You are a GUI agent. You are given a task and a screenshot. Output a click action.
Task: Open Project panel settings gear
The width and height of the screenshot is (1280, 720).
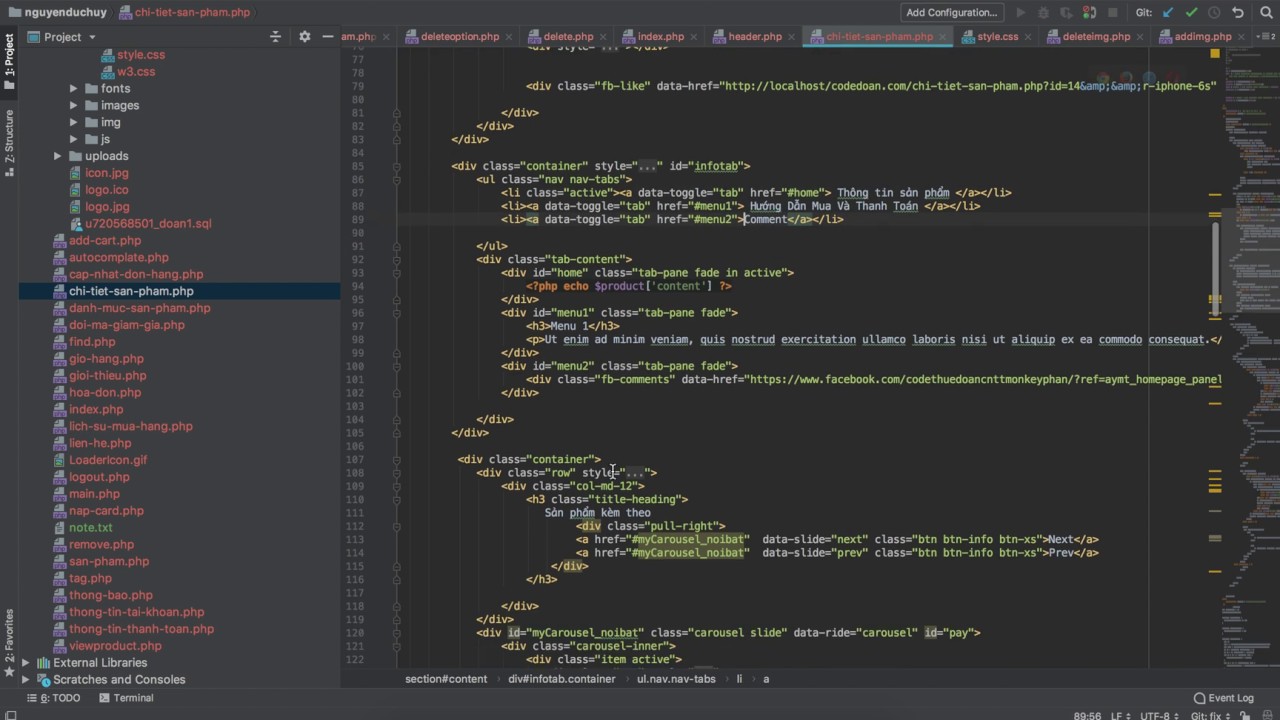[x=305, y=37]
